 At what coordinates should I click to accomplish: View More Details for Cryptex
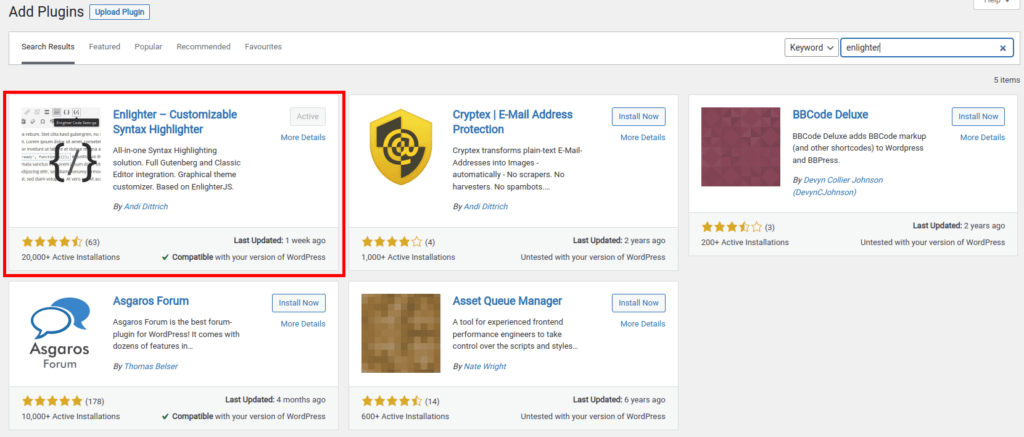pos(643,137)
